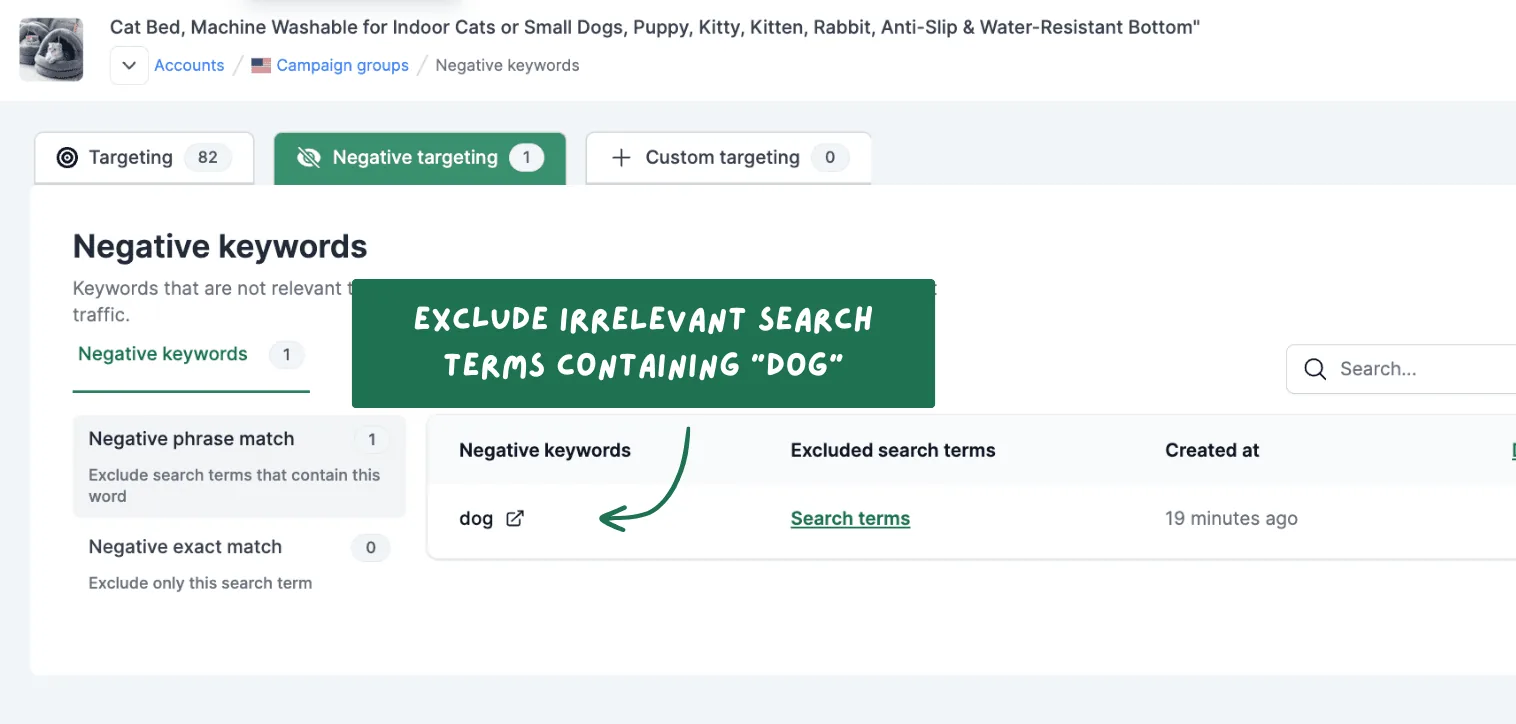Switch to the Targeting tab
The image size is (1516, 724).
coord(144,158)
